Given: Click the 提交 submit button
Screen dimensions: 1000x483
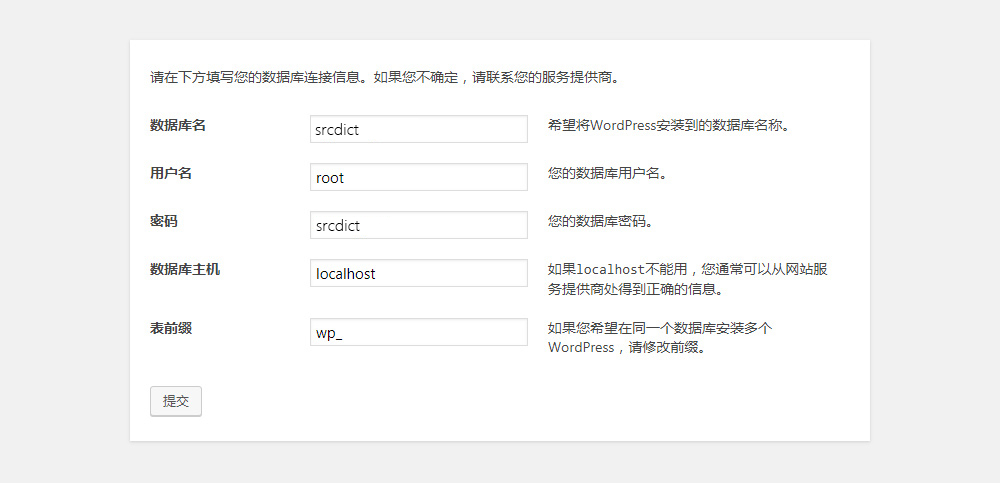Looking at the screenshot, I should tap(176, 401).
